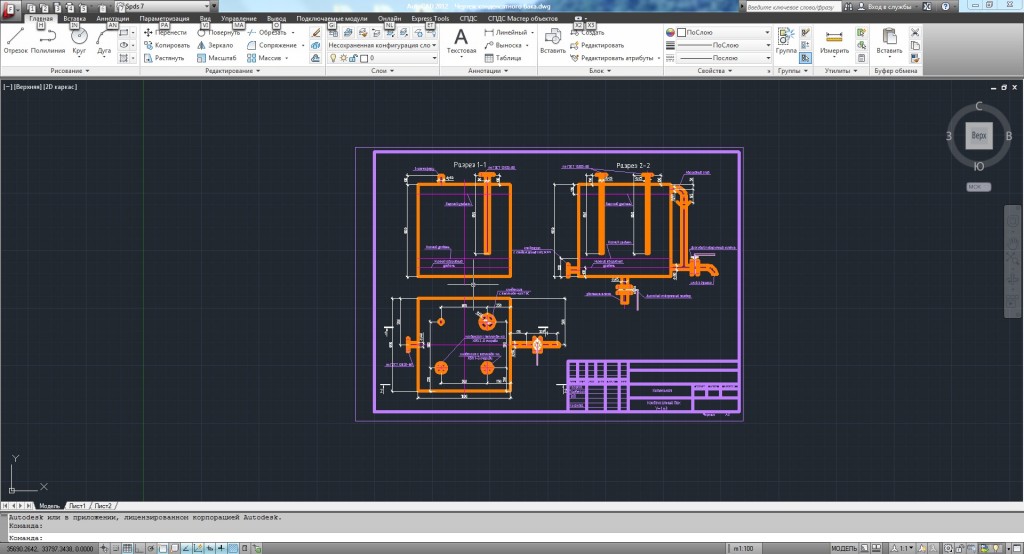This screenshot has width=1024, height=554.
Task: Click the Зеркало mirror tool
Action: pyautogui.click(x=216, y=45)
